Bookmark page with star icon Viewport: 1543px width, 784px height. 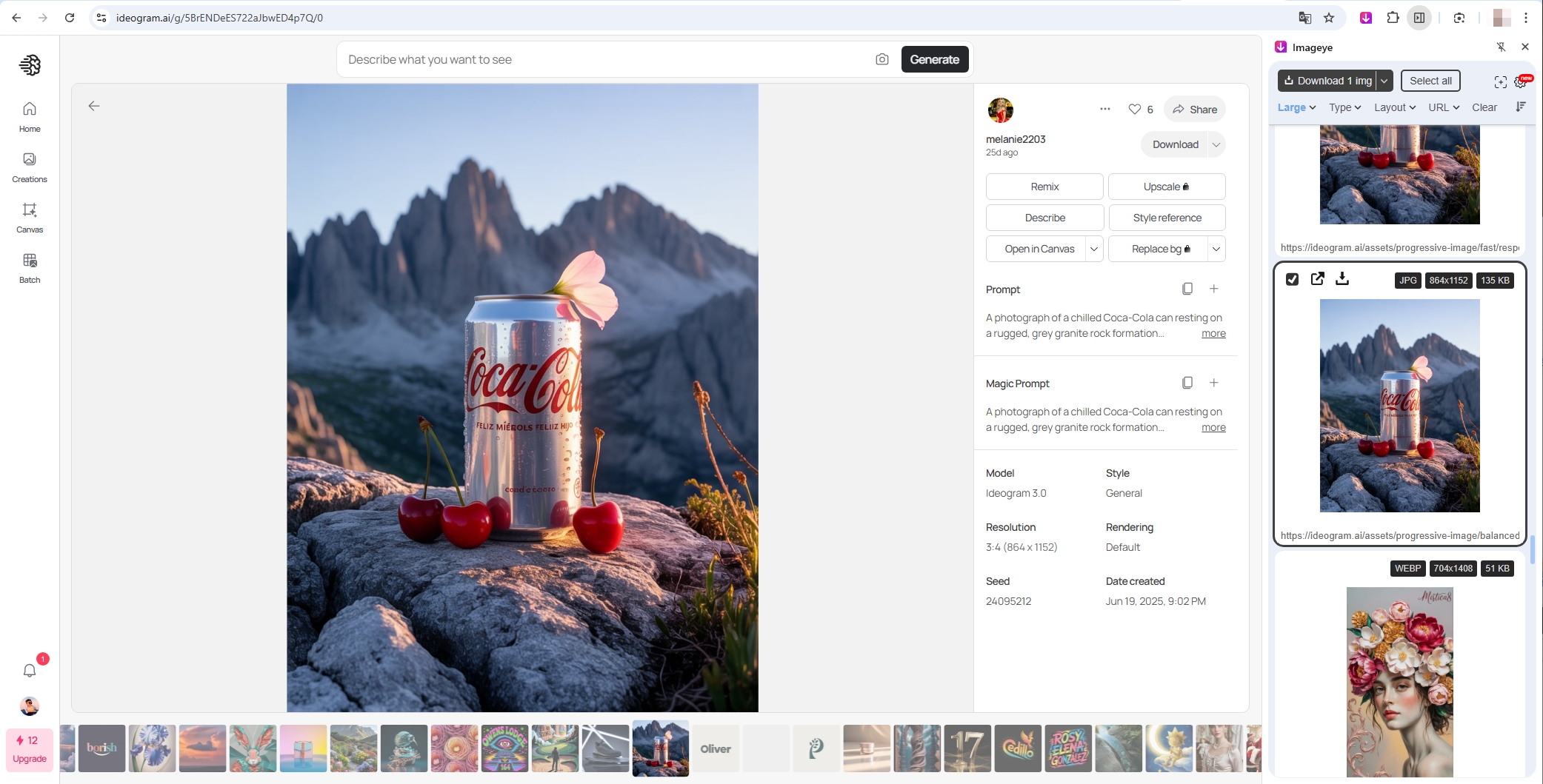coord(1329,18)
